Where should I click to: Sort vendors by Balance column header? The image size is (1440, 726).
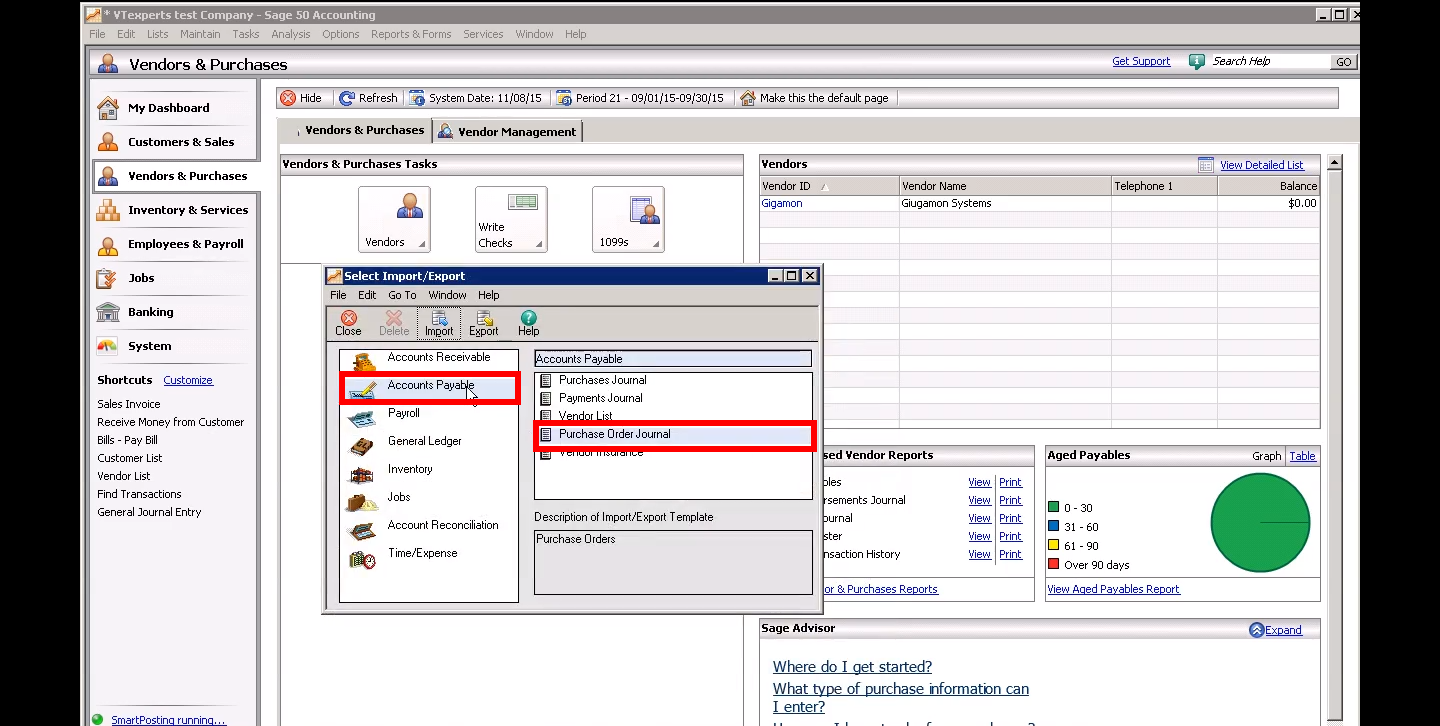(1268, 186)
